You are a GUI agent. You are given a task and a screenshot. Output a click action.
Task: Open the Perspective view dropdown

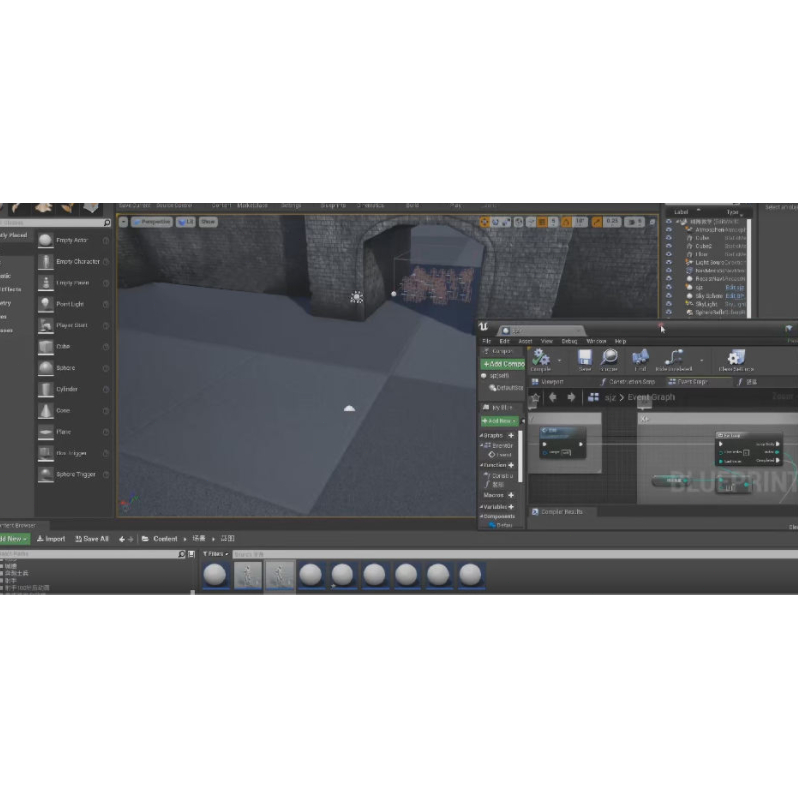[153, 222]
